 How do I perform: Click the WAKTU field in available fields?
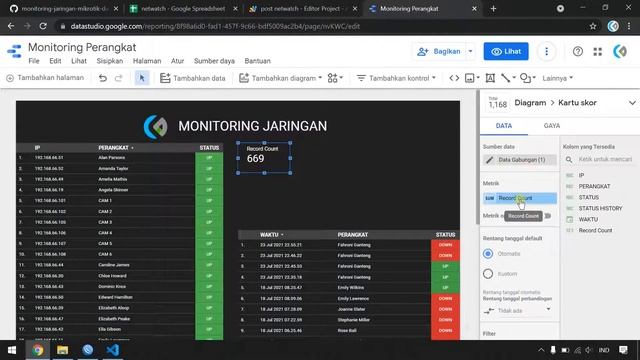click(588, 219)
